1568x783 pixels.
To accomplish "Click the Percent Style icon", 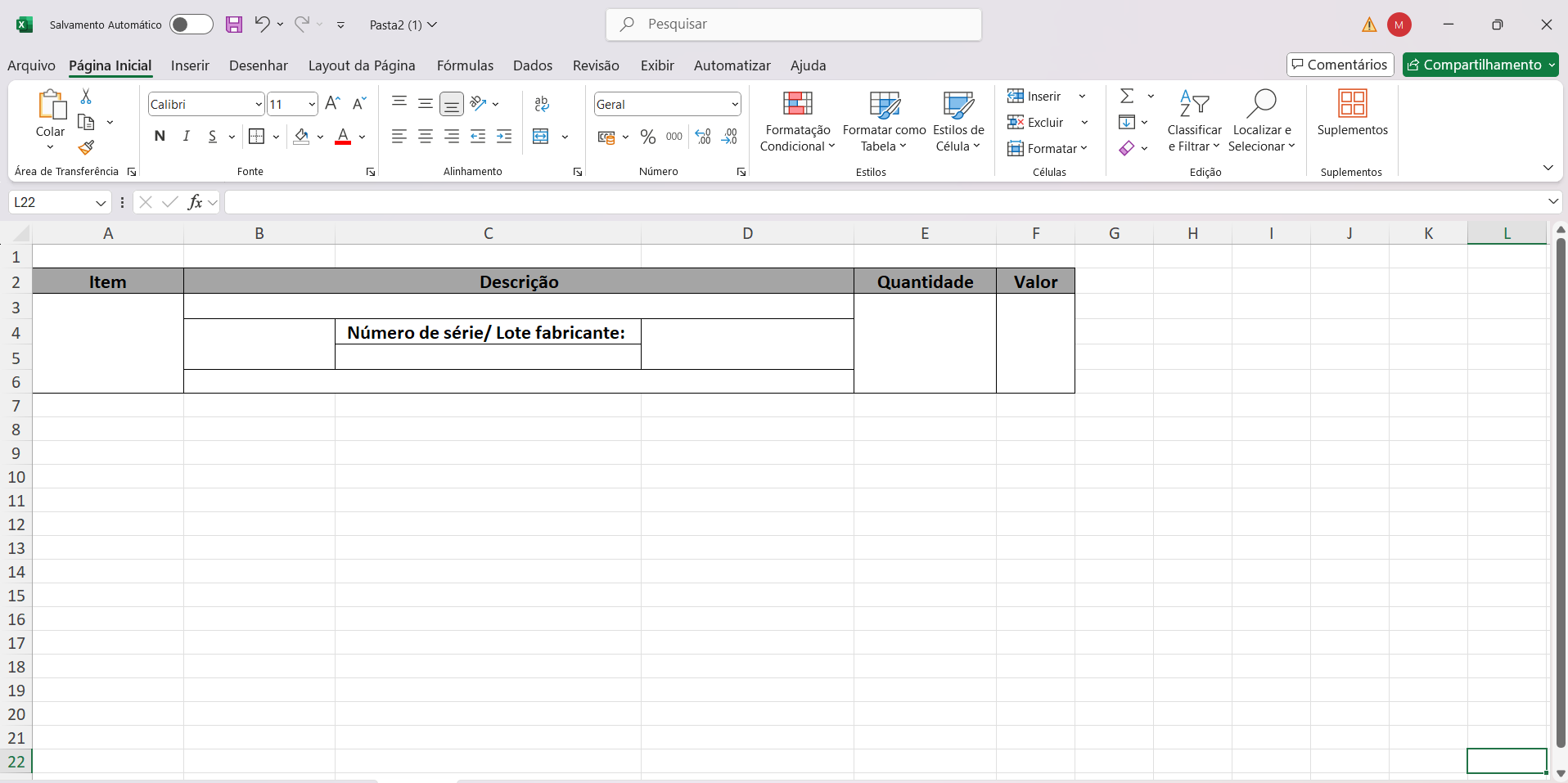I will [648, 137].
